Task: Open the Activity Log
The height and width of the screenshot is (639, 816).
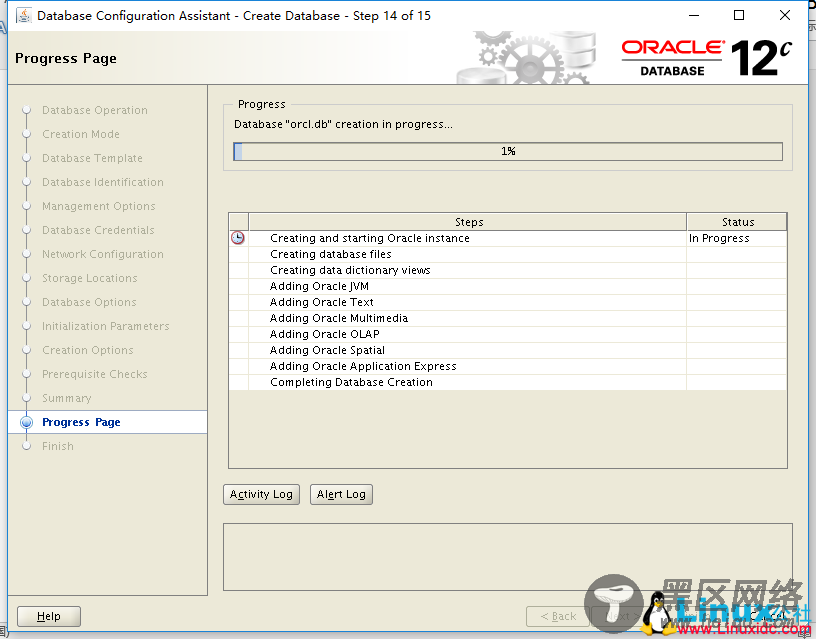Action: (x=261, y=494)
